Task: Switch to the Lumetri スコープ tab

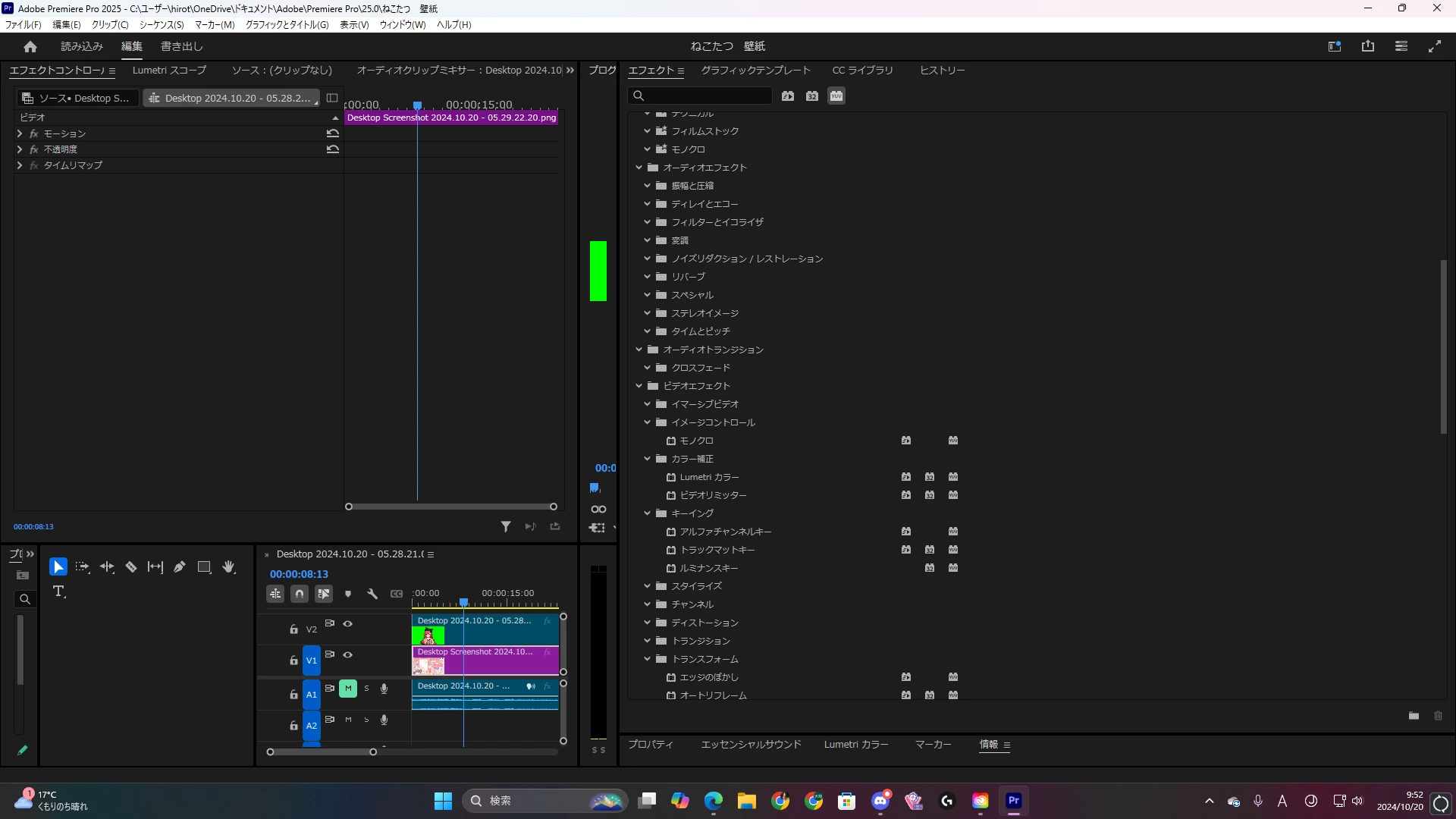Action: tap(169, 71)
